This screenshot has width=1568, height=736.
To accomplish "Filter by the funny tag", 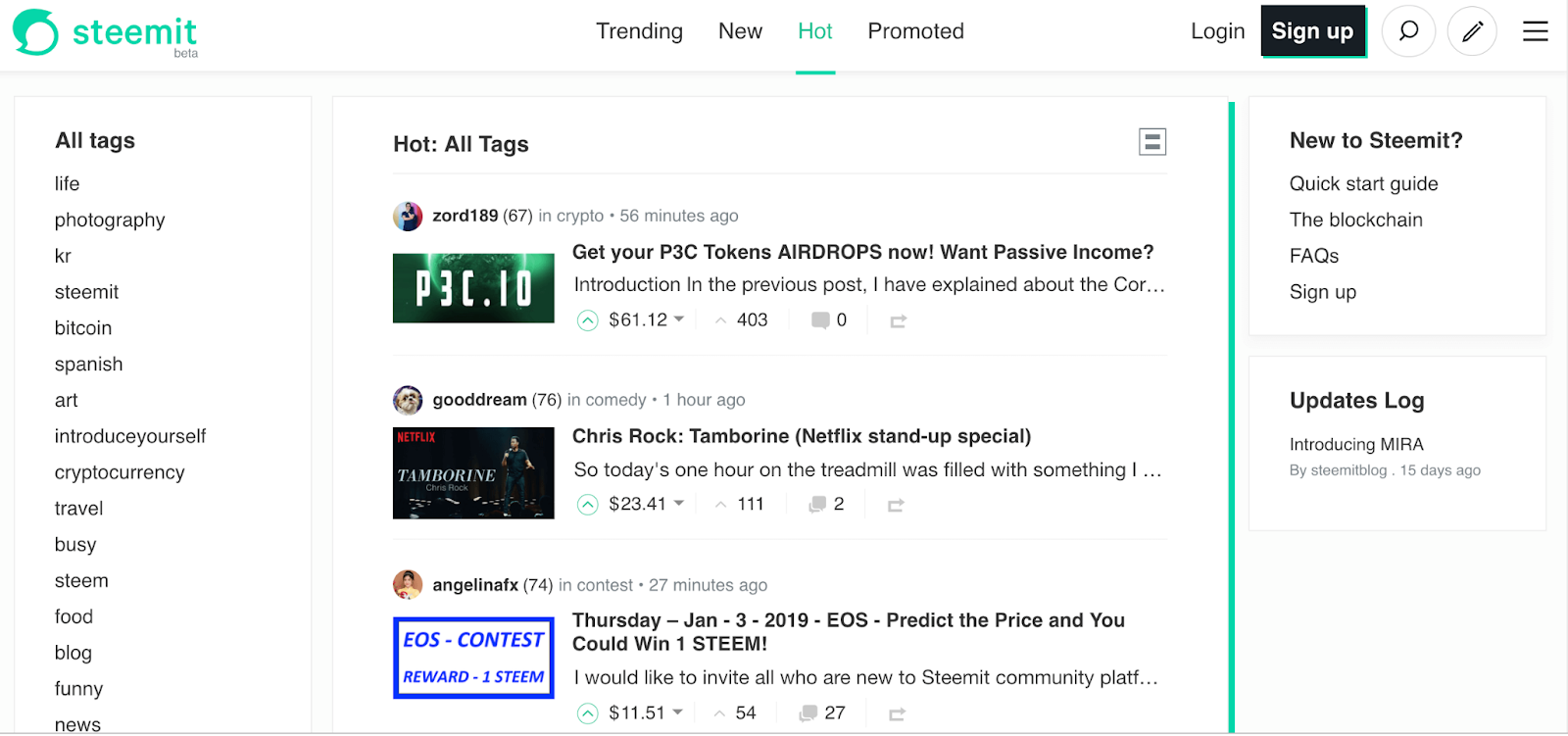I will click(x=78, y=690).
